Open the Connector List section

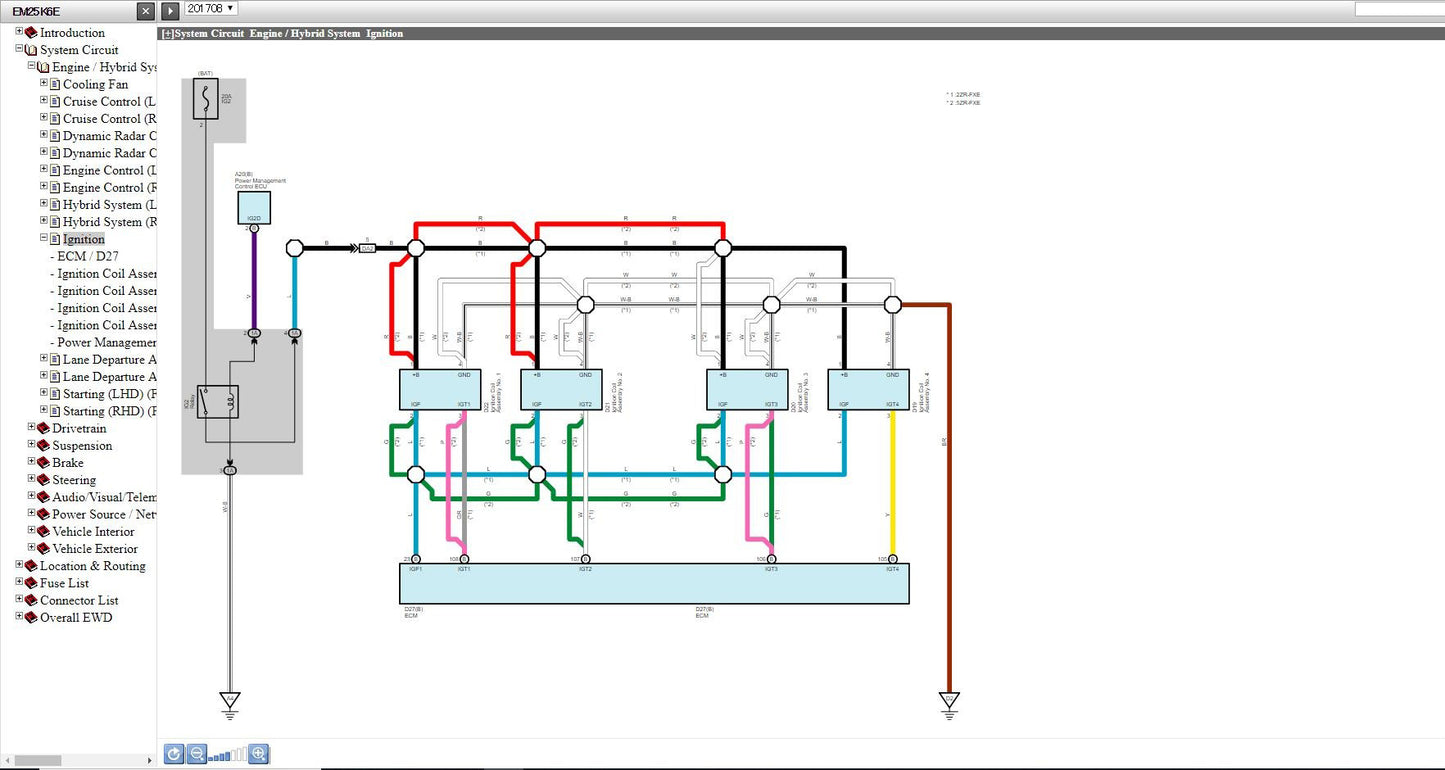79,600
